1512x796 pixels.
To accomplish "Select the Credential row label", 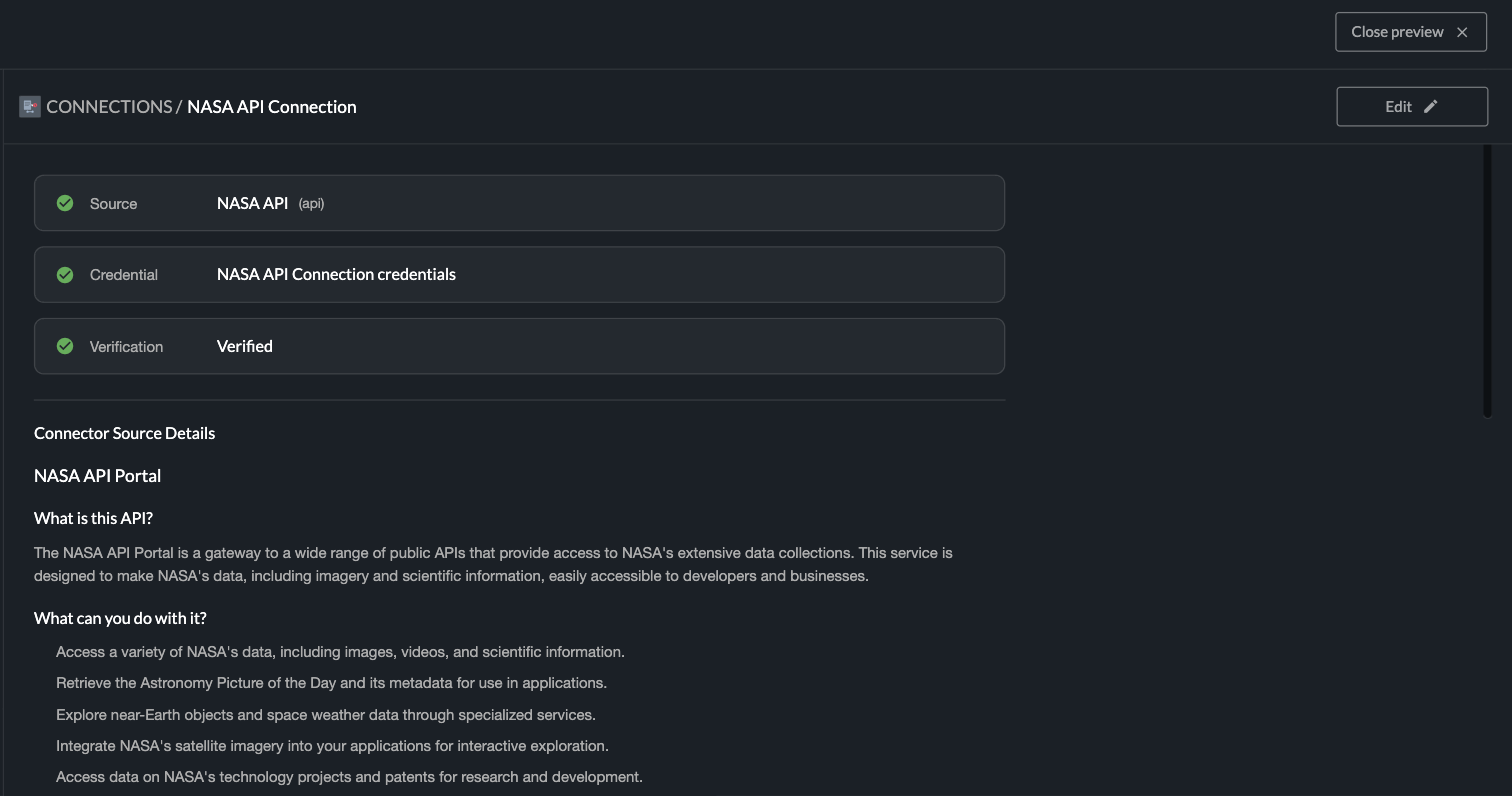I will tap(124, 275).
